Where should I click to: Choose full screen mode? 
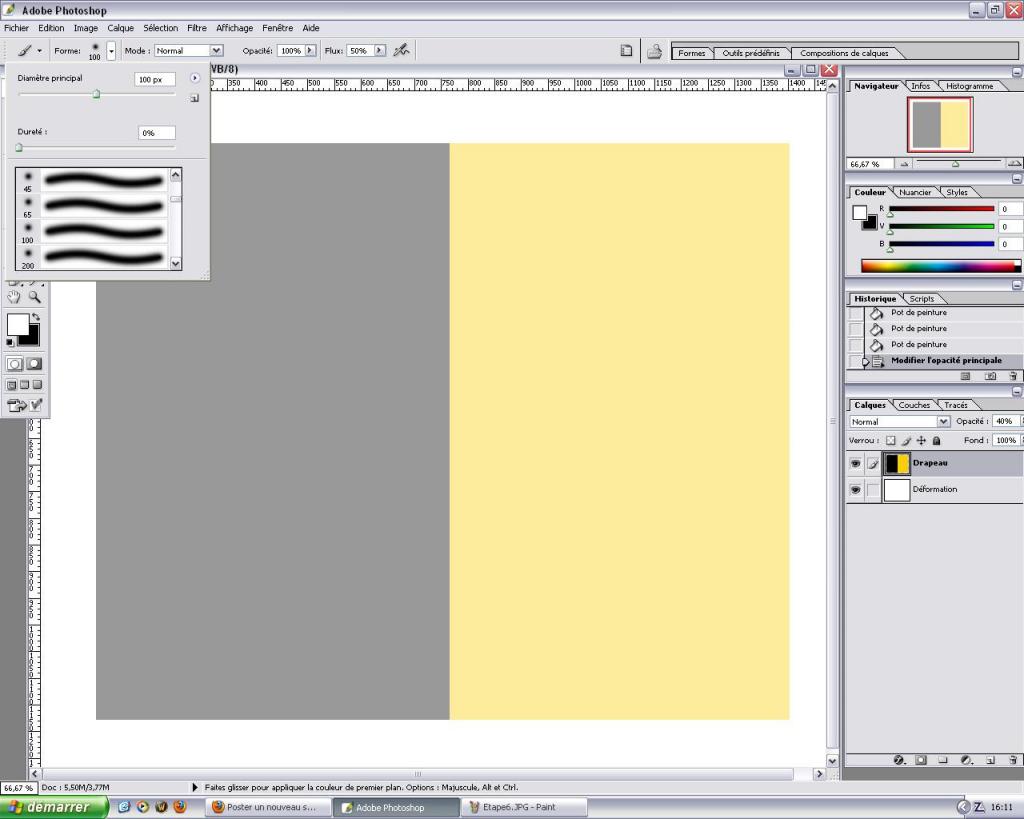click(x=37, y=385)
